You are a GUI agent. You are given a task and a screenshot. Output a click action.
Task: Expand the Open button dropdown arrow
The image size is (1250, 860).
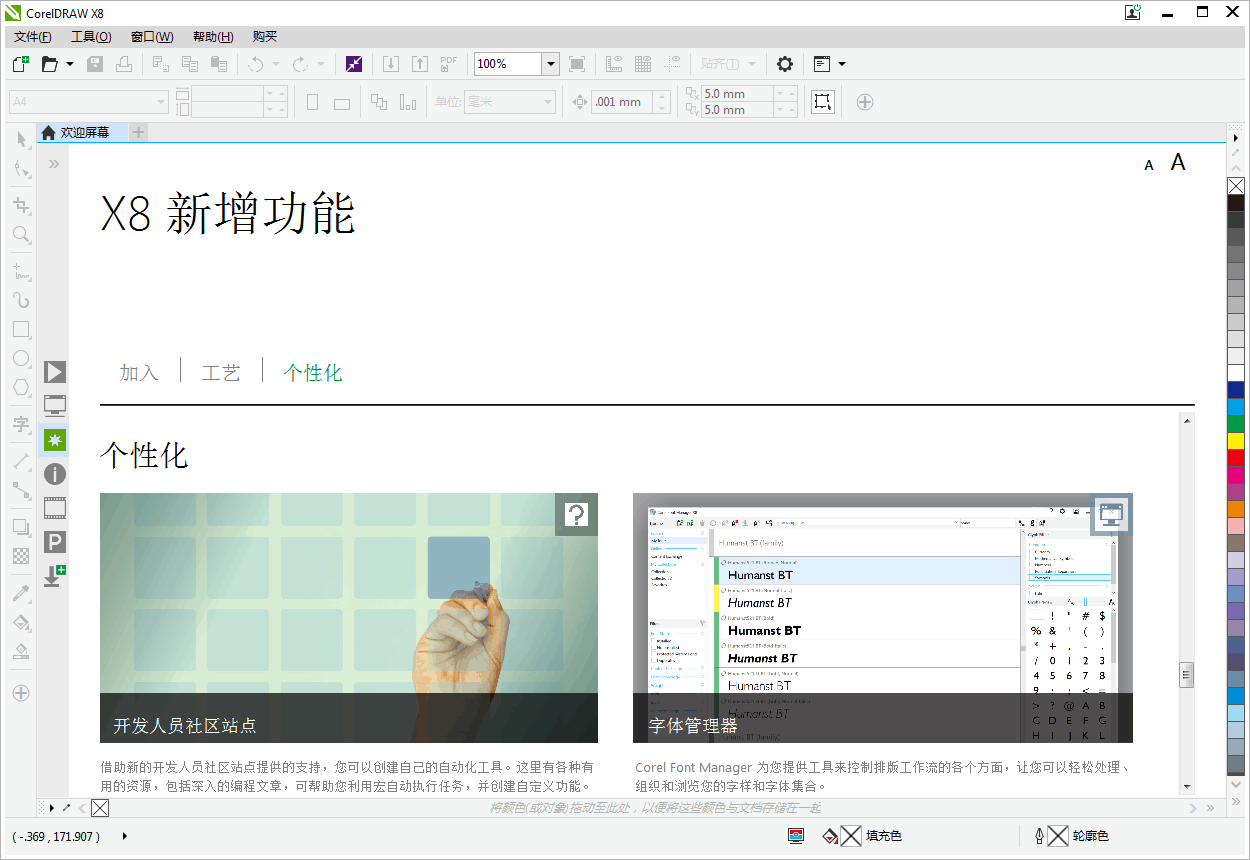70,64
